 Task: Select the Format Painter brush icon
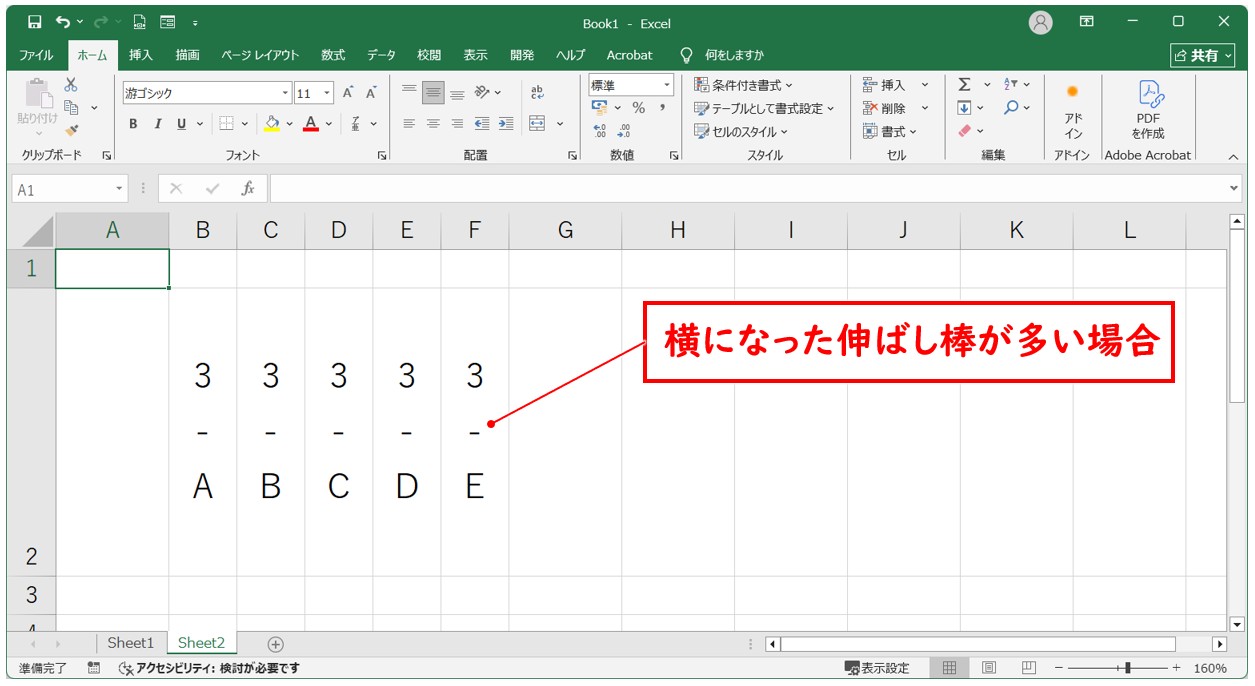[x=71, y=130]
